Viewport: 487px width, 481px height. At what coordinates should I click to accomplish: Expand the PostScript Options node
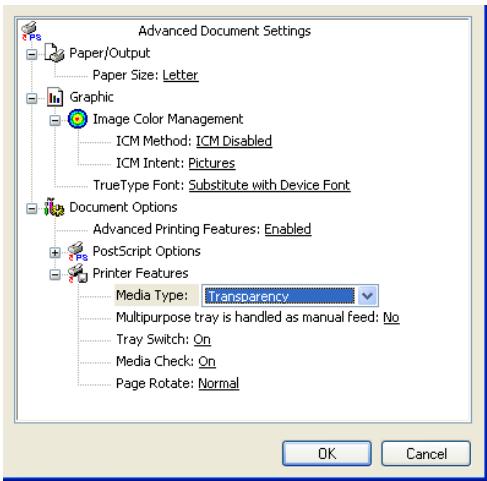click(x=55, y=253)
